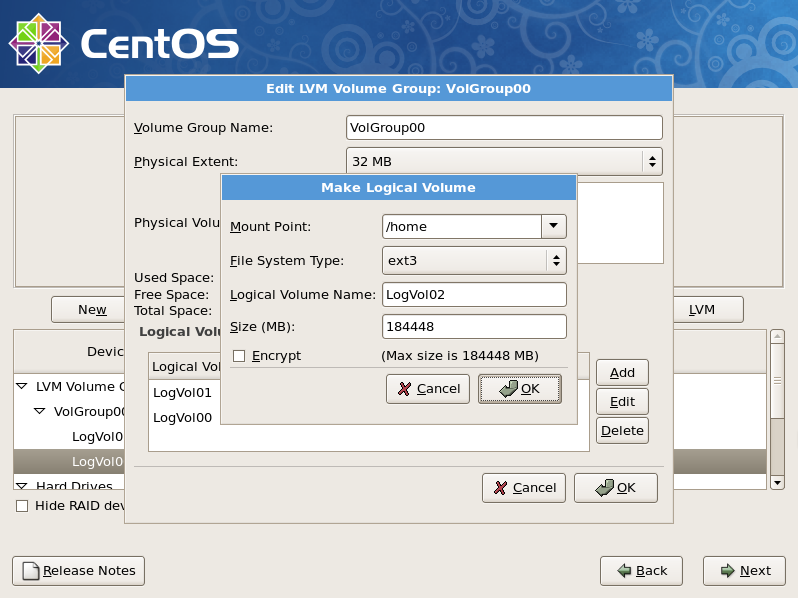Click the scroll-down arrow of device list

(777, 482)
